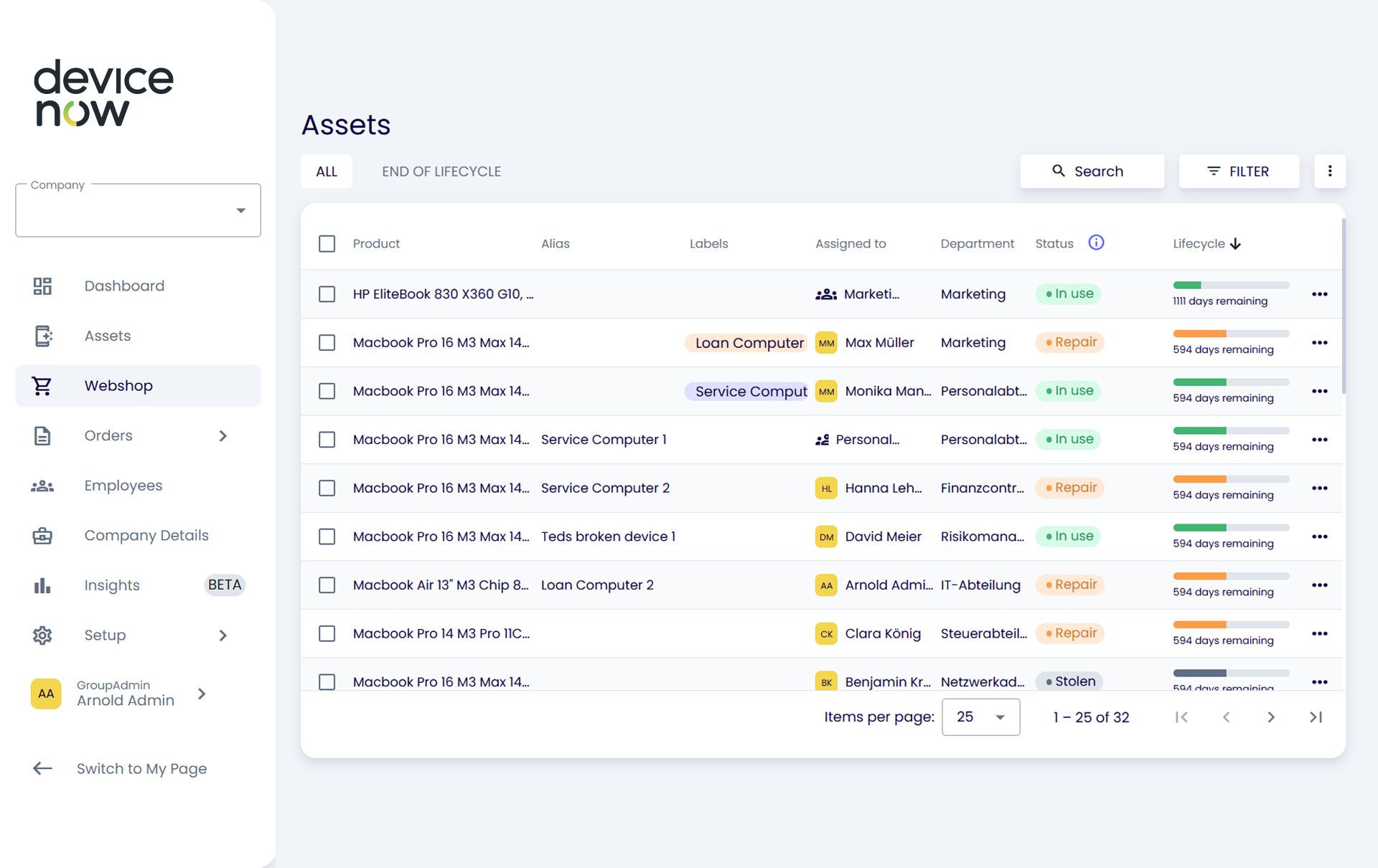Viewport: 1378px width, 868px height.
Task: Select all assets with header checkbox
Action: 327,244
